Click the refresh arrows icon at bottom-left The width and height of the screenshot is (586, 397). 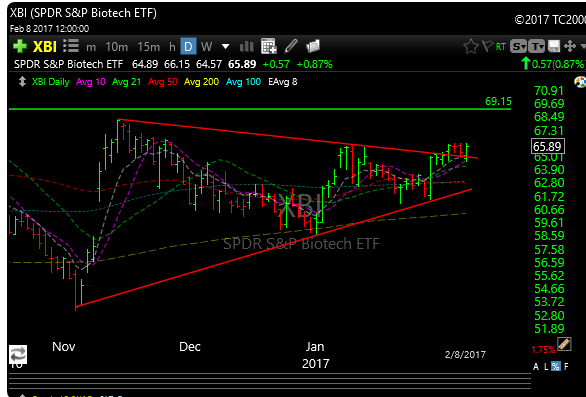point(18,354)
